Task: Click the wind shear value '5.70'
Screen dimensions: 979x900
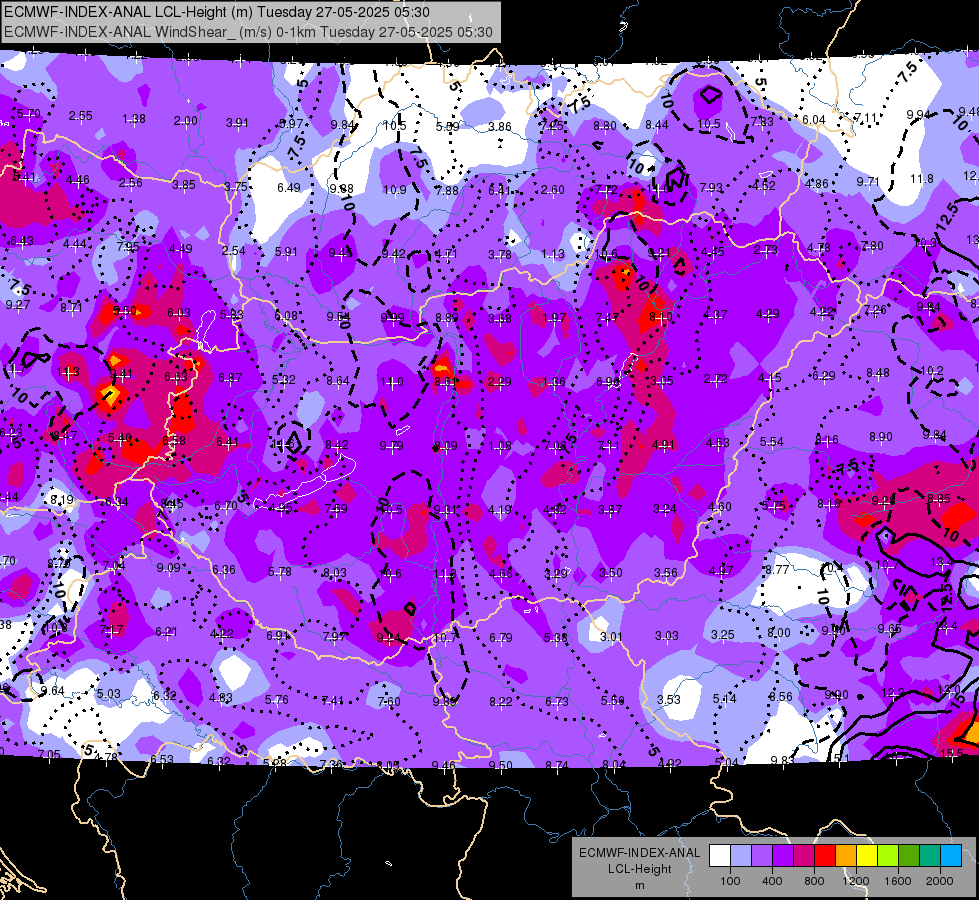Action: coord(29,114)
